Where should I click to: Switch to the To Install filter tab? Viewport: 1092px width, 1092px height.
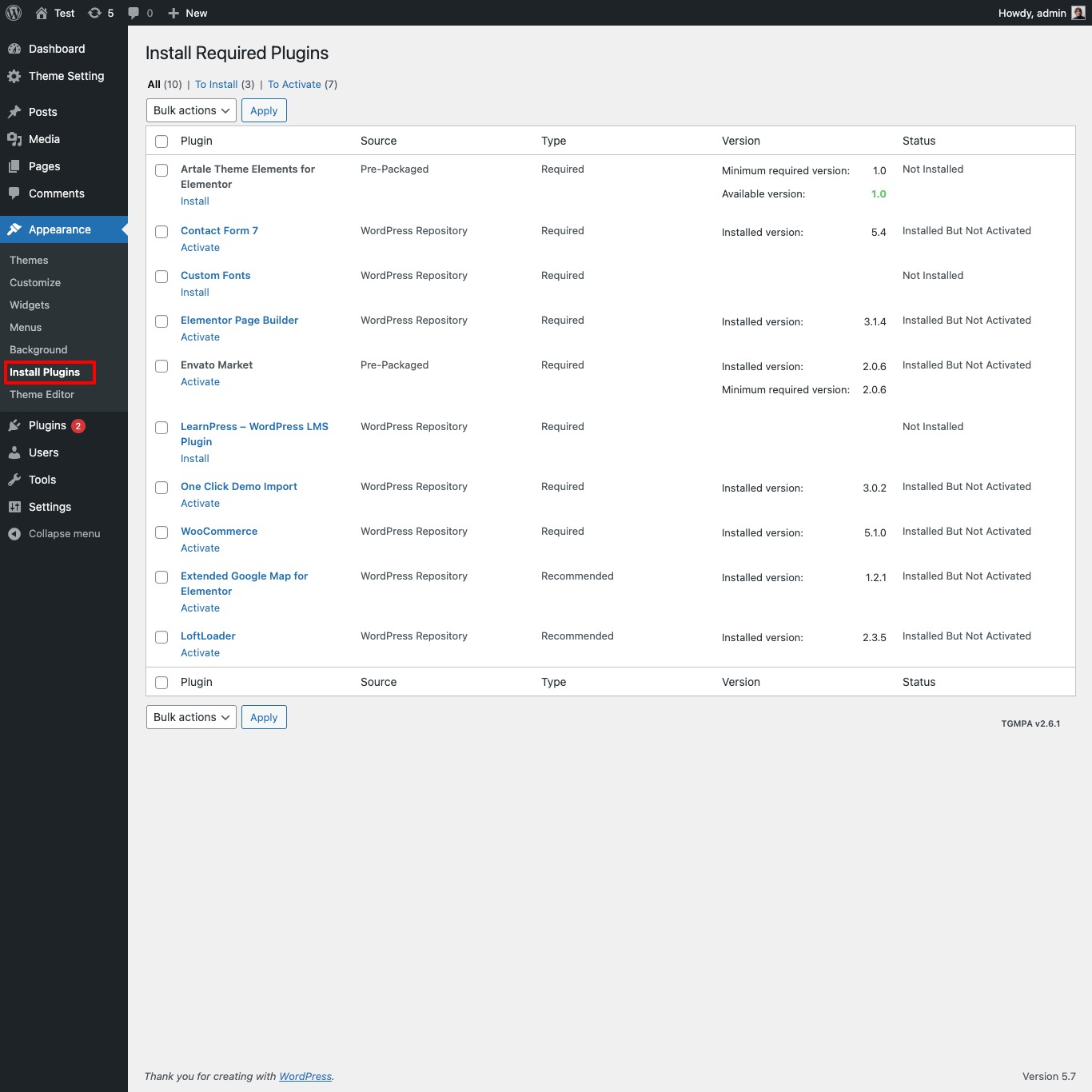click(x=216, y=84)
